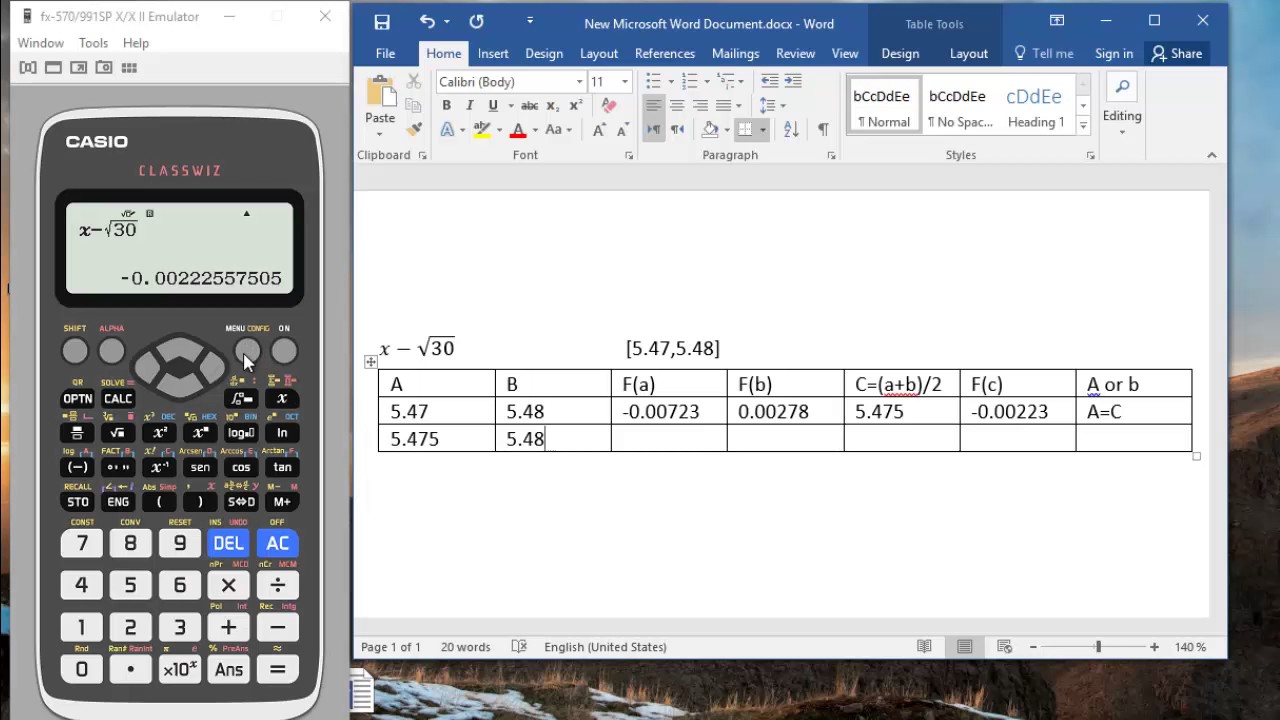1280x720 pixels.
Task: Click Share button in Word
Action: 1177,53
